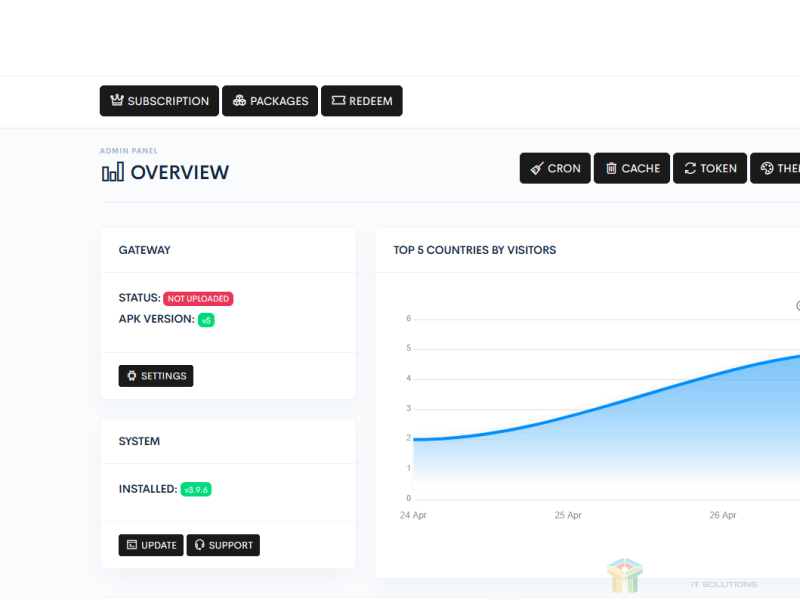Click the APK version v5 badge
Screen dimensions: 800x600
click(206, 320)
